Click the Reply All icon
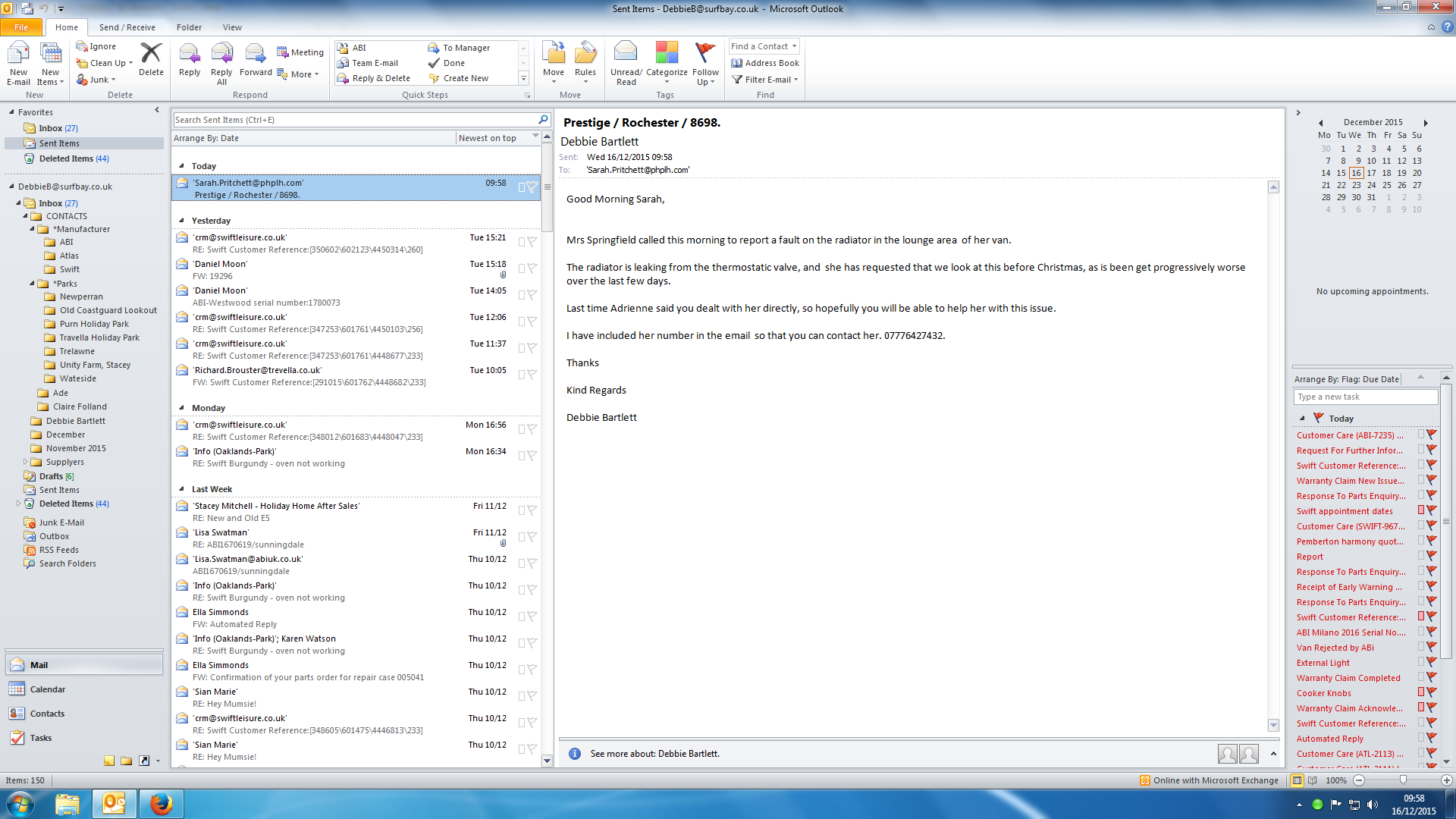The width and height of the screenshot is (1456, 819). pos(221,55)
